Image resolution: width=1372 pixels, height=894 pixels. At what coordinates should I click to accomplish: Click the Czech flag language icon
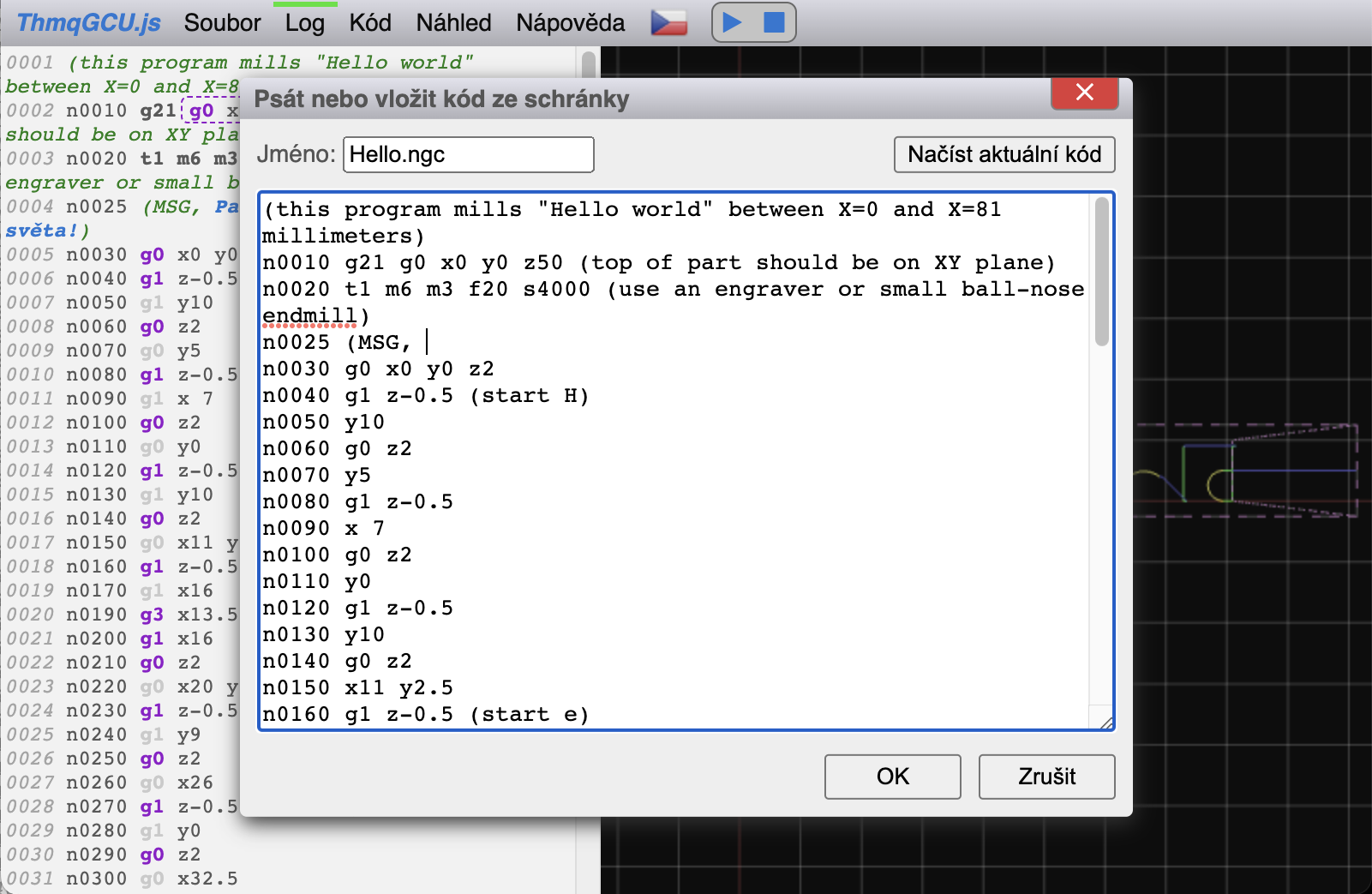pyautogui.click(x=668, y=22)
